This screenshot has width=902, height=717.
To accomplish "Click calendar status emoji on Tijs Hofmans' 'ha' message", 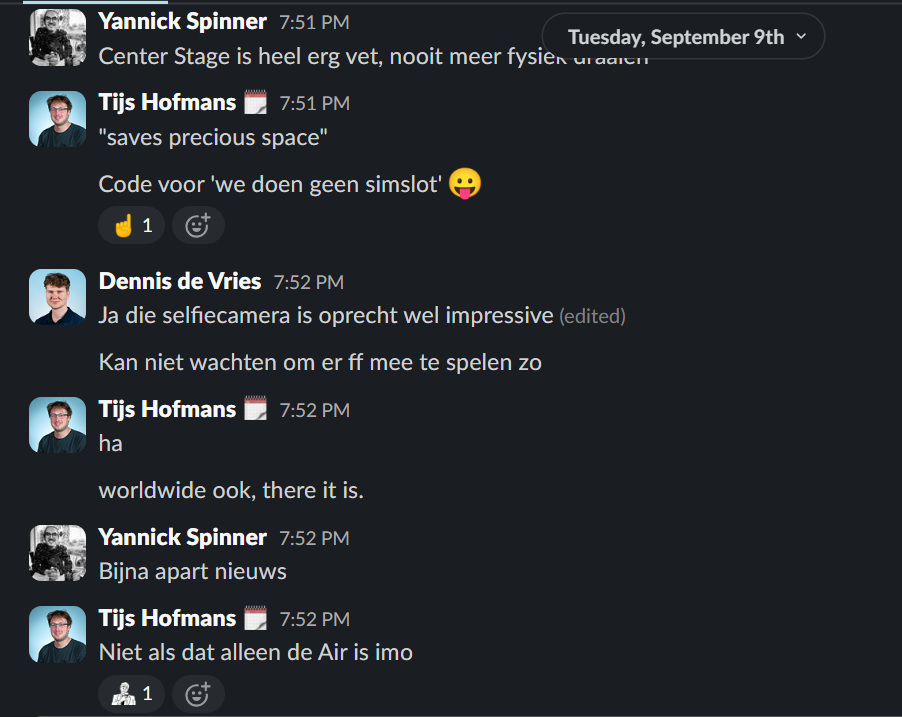I will tap(256, 409).
